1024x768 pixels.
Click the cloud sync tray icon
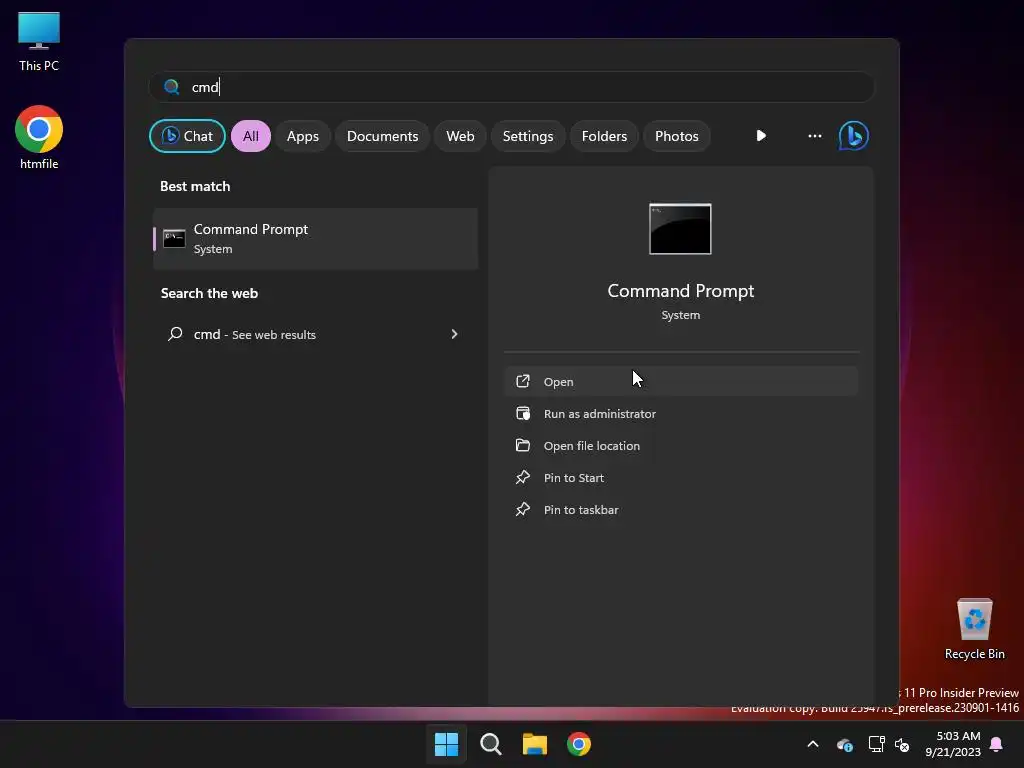[844, 744]
